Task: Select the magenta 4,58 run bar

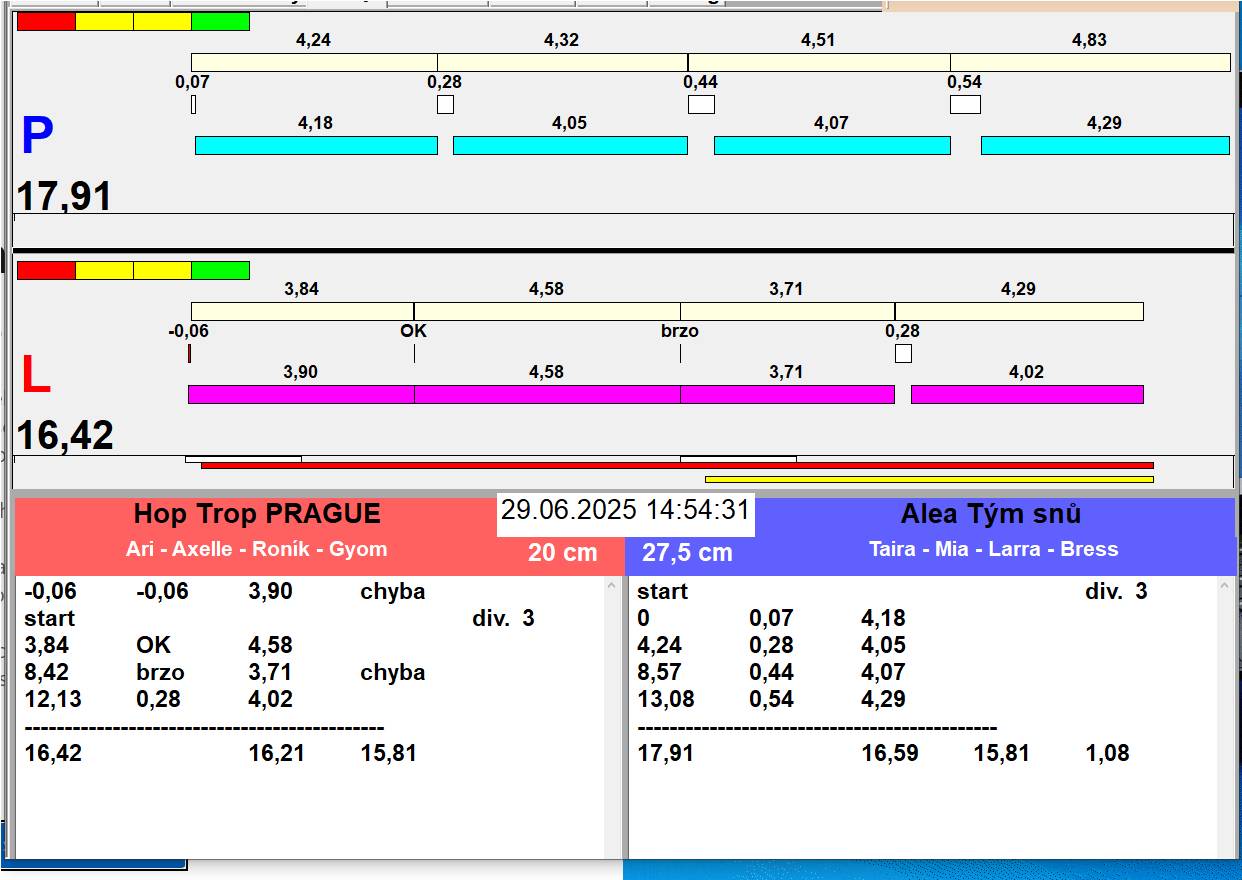Action: [546, 394]
